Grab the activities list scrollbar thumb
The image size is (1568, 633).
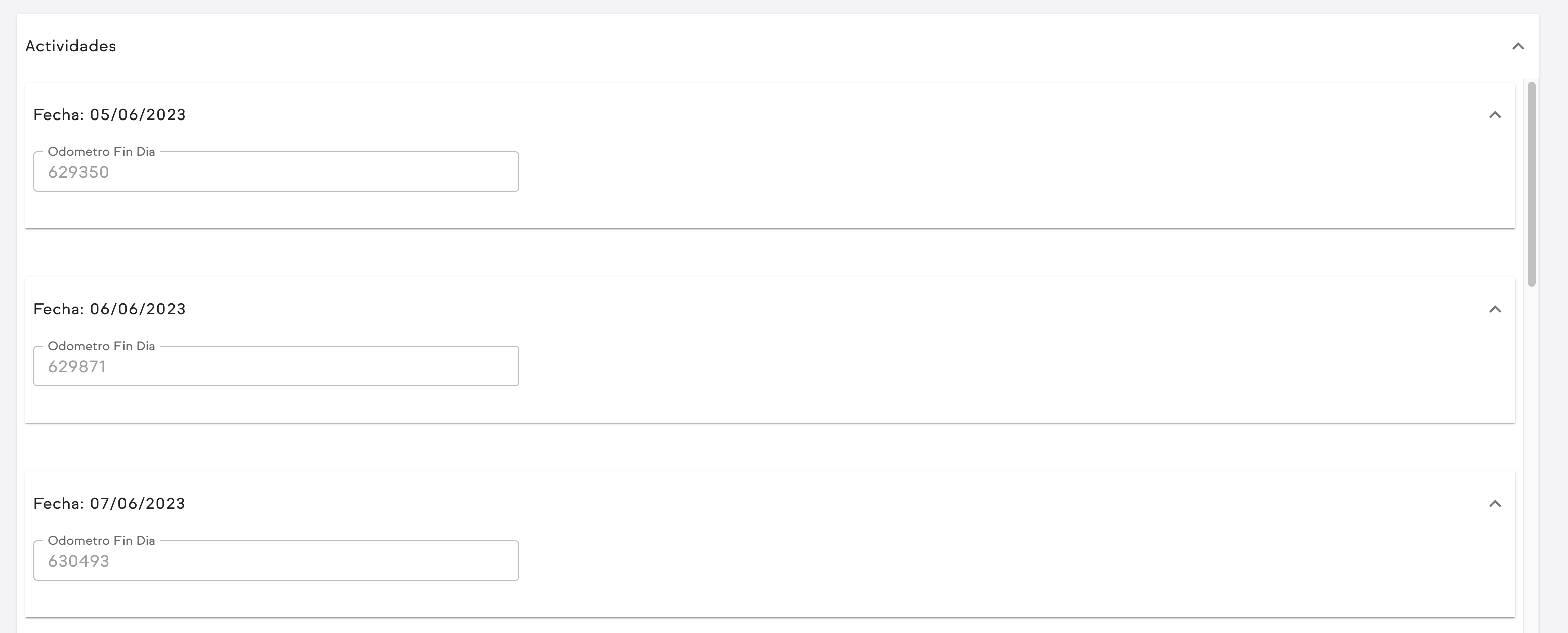(x=1532, y=183)
